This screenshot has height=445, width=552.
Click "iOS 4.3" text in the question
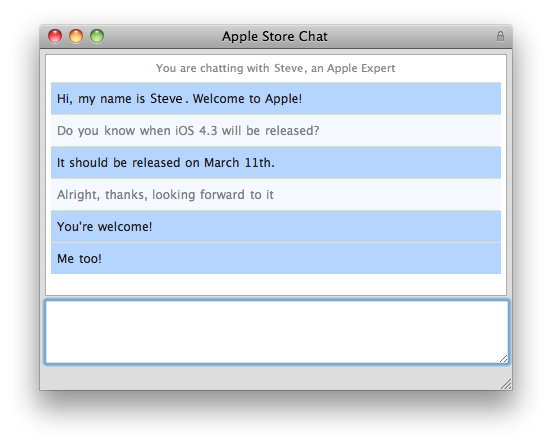[196, 131]
